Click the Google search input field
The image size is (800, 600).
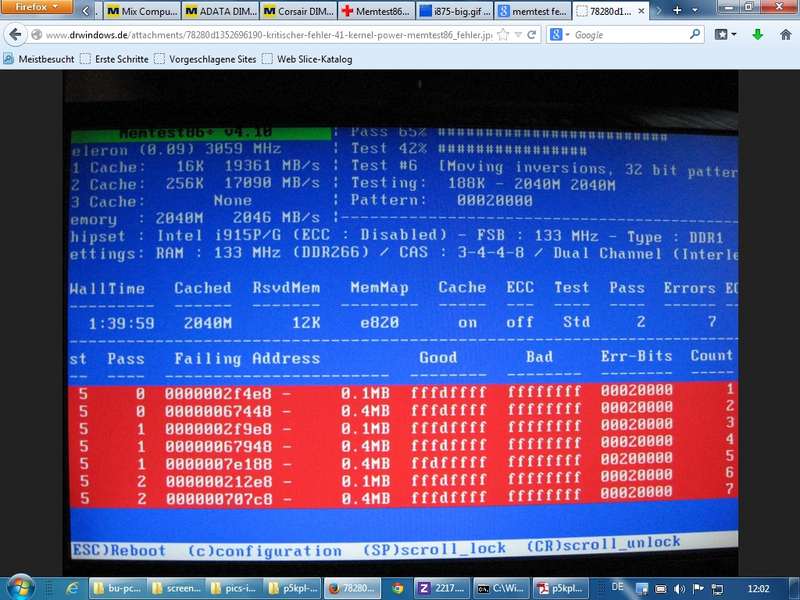[630, 35]
